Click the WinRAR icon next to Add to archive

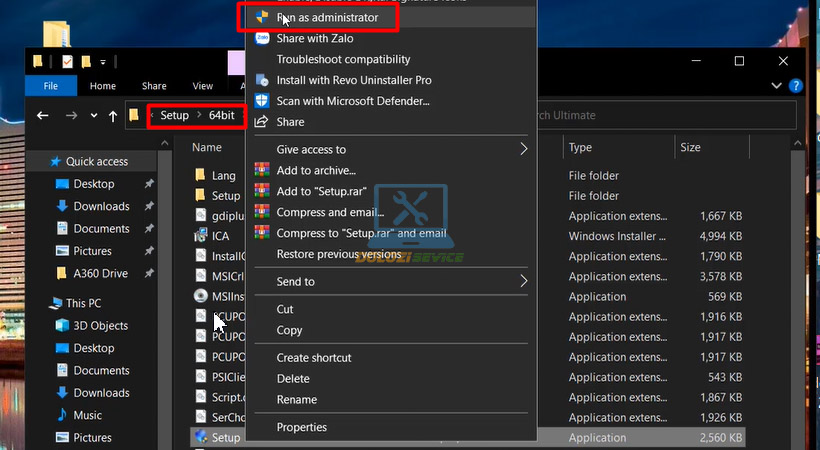tap(262, 171)
